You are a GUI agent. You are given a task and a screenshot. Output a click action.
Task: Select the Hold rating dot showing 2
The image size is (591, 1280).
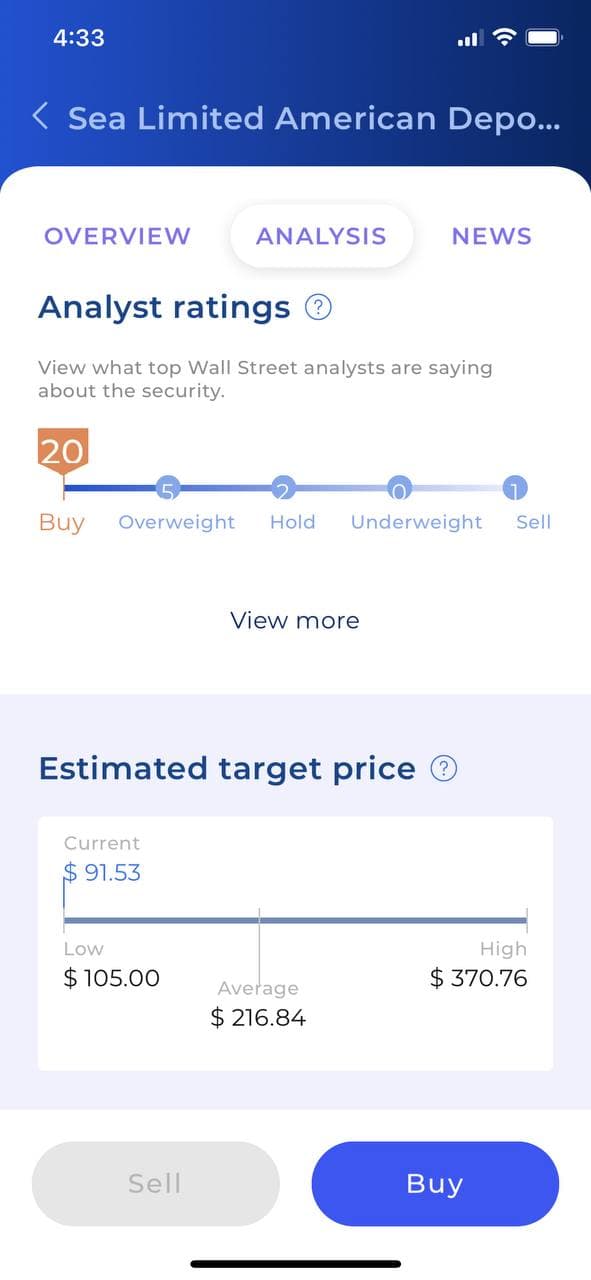tap(284, 488)
